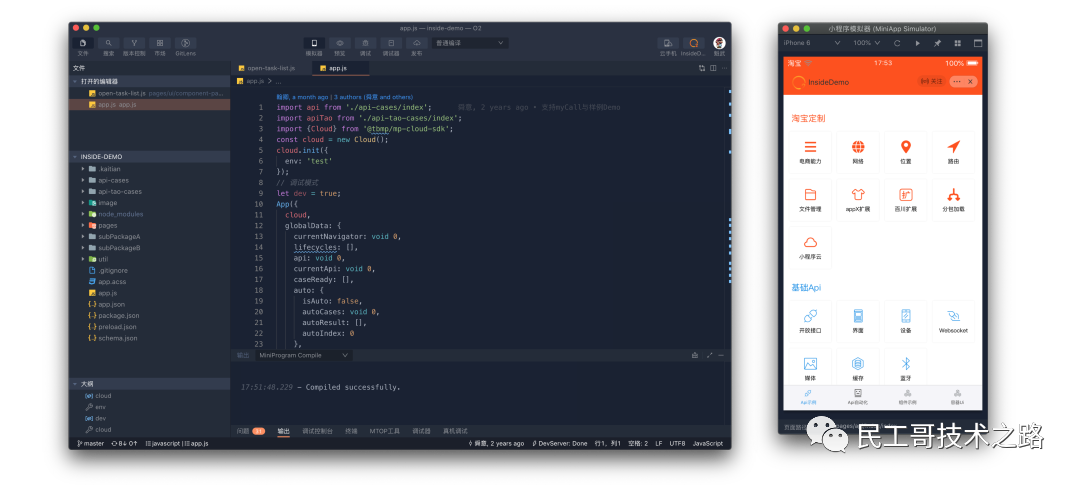
Task: Switch to the 终端 terminal tab
Action: coord(351,431)
